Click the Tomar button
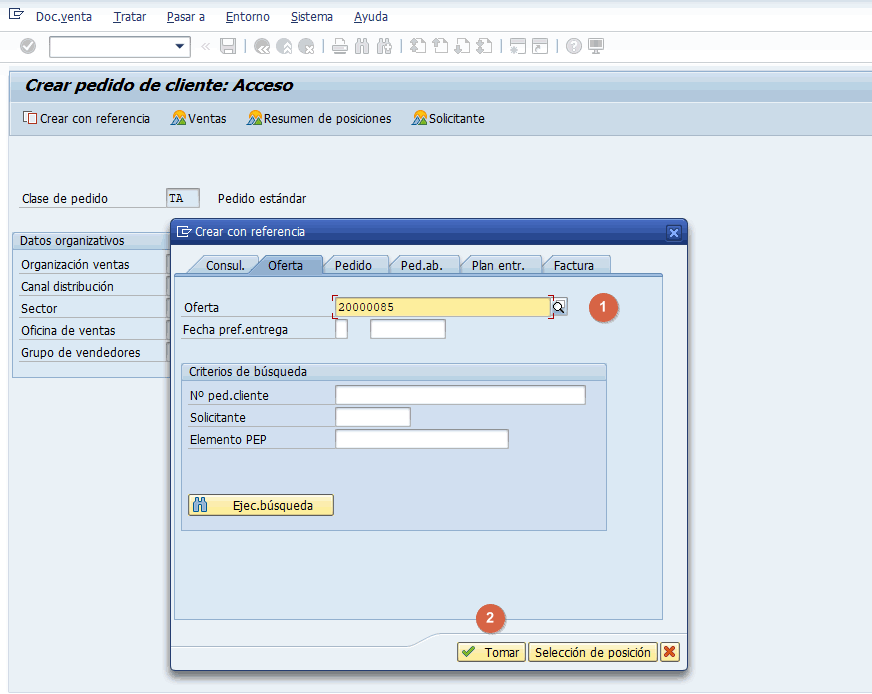This screenshot has height=694, width=872. (x=491, y=652)
